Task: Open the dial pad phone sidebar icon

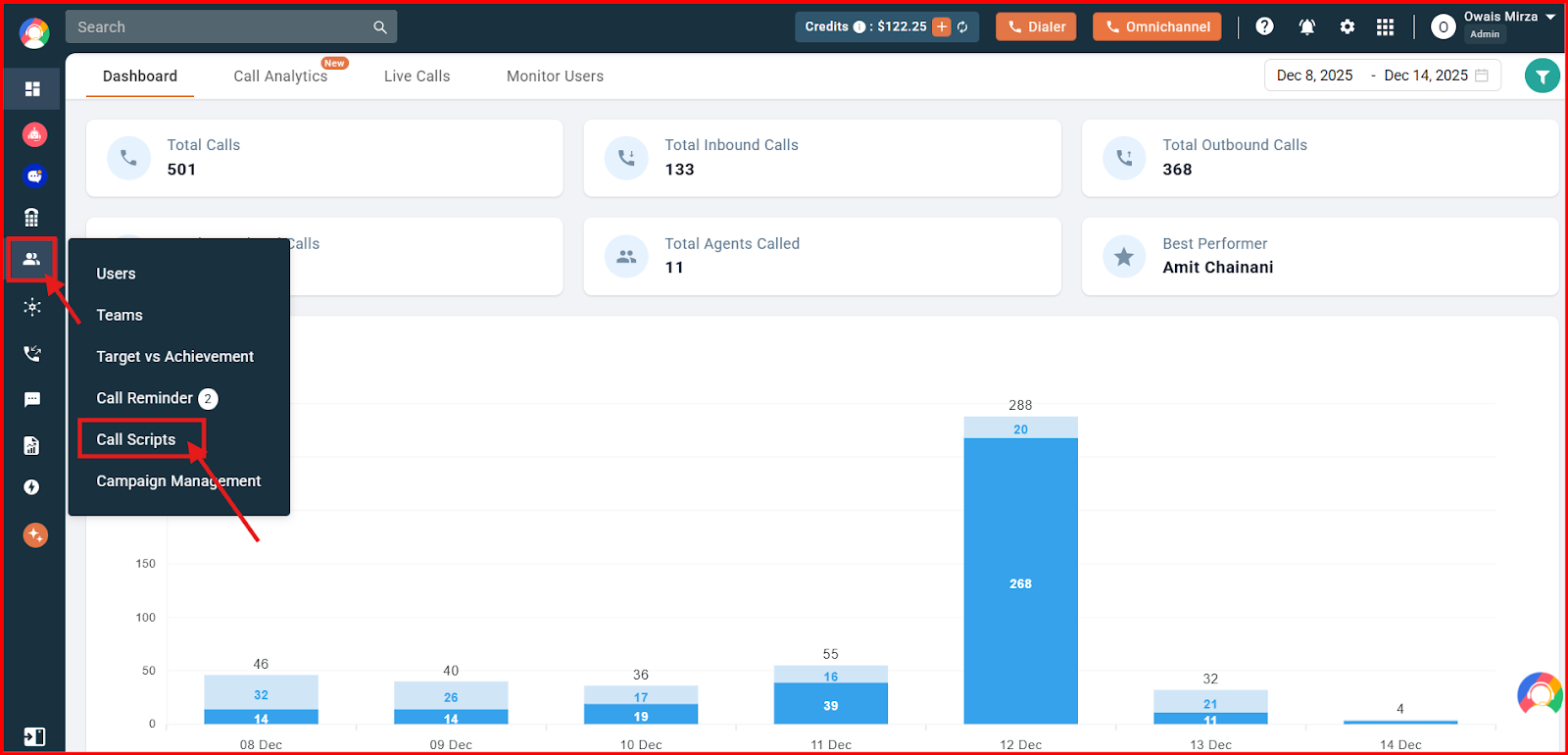Action: (31, 218)
